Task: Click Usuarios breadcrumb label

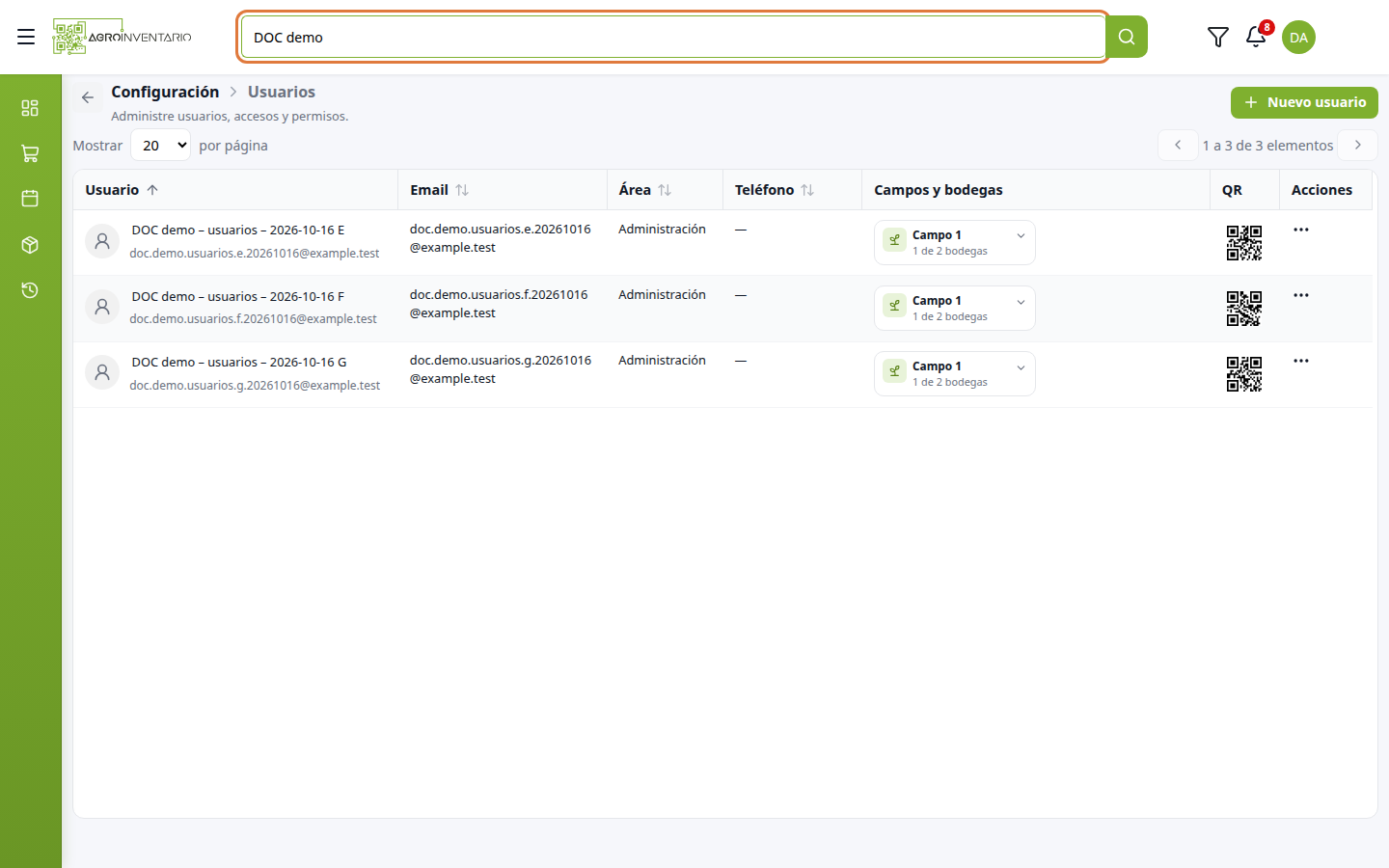Action: click(x=282, y=92)
